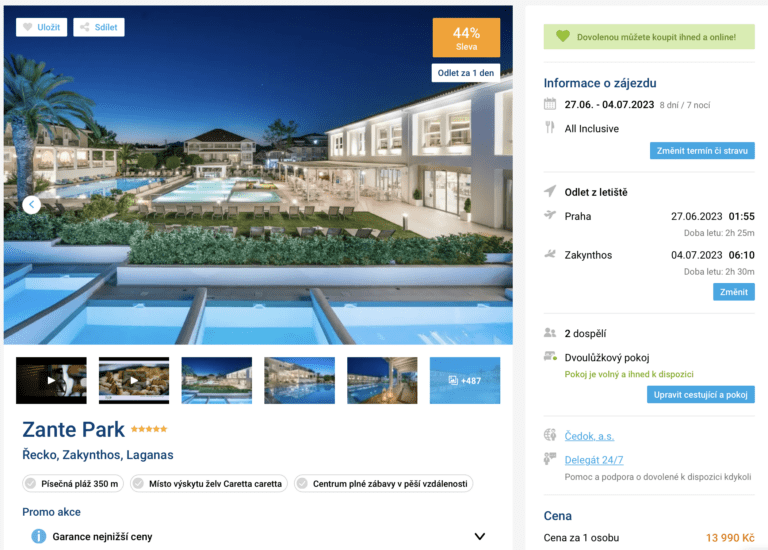Open the Delegát 24/7 link
The width and height of the screenshot is (768, 550).
point(594,460)
